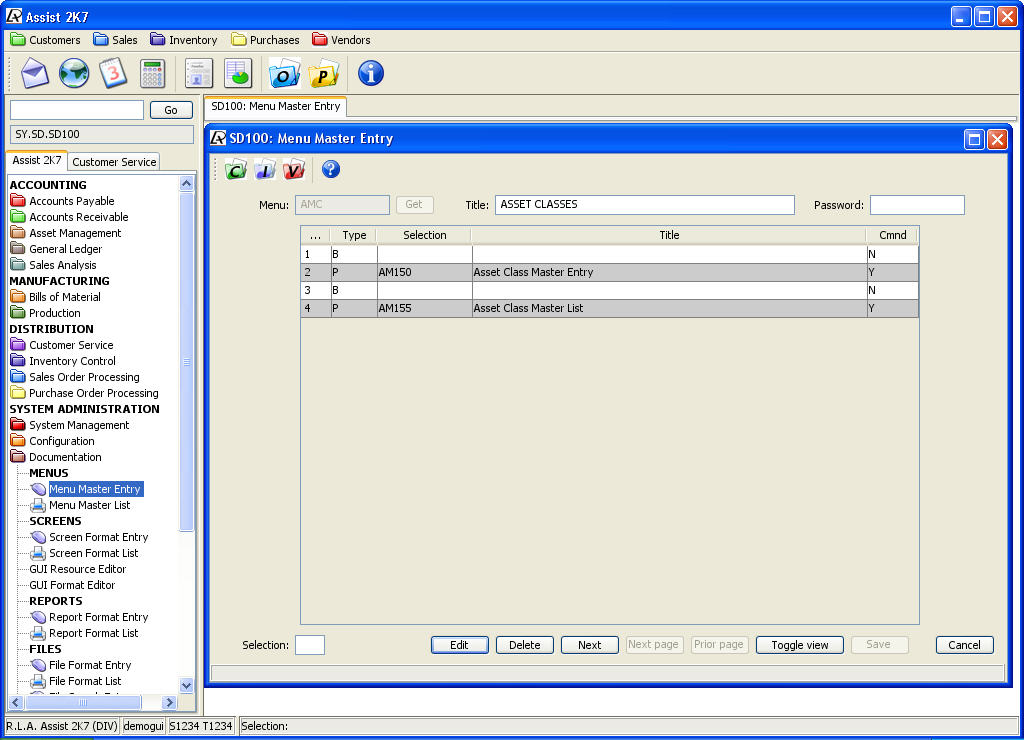Open Production folder
The width and height of the screenshot is (1024, 740).
pyautogui.click(x=54, y=313)
